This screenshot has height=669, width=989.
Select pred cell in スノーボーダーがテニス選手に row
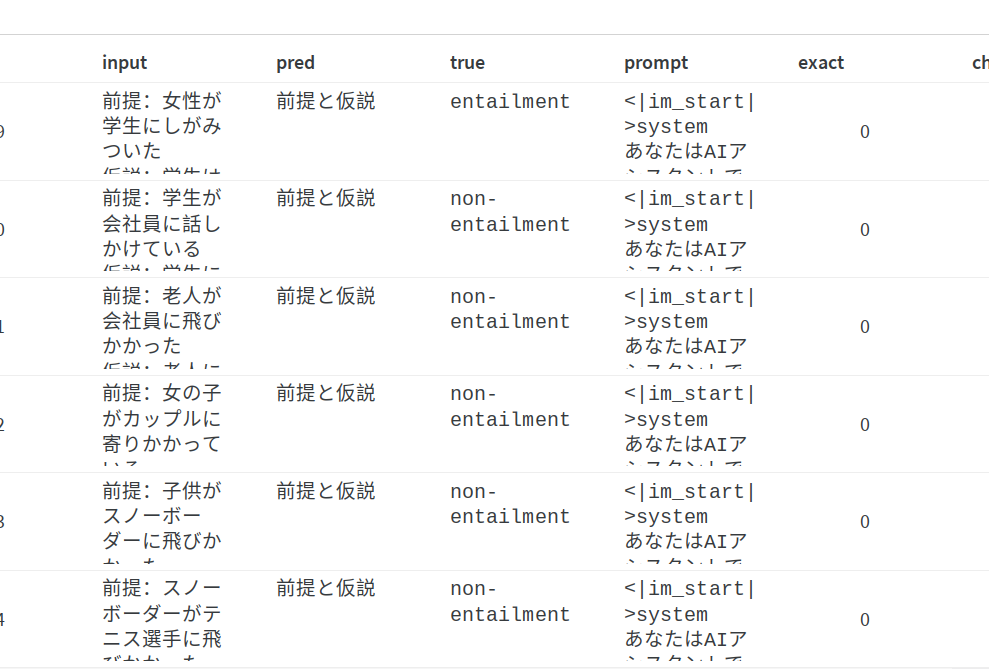click(x=326, y=589)
